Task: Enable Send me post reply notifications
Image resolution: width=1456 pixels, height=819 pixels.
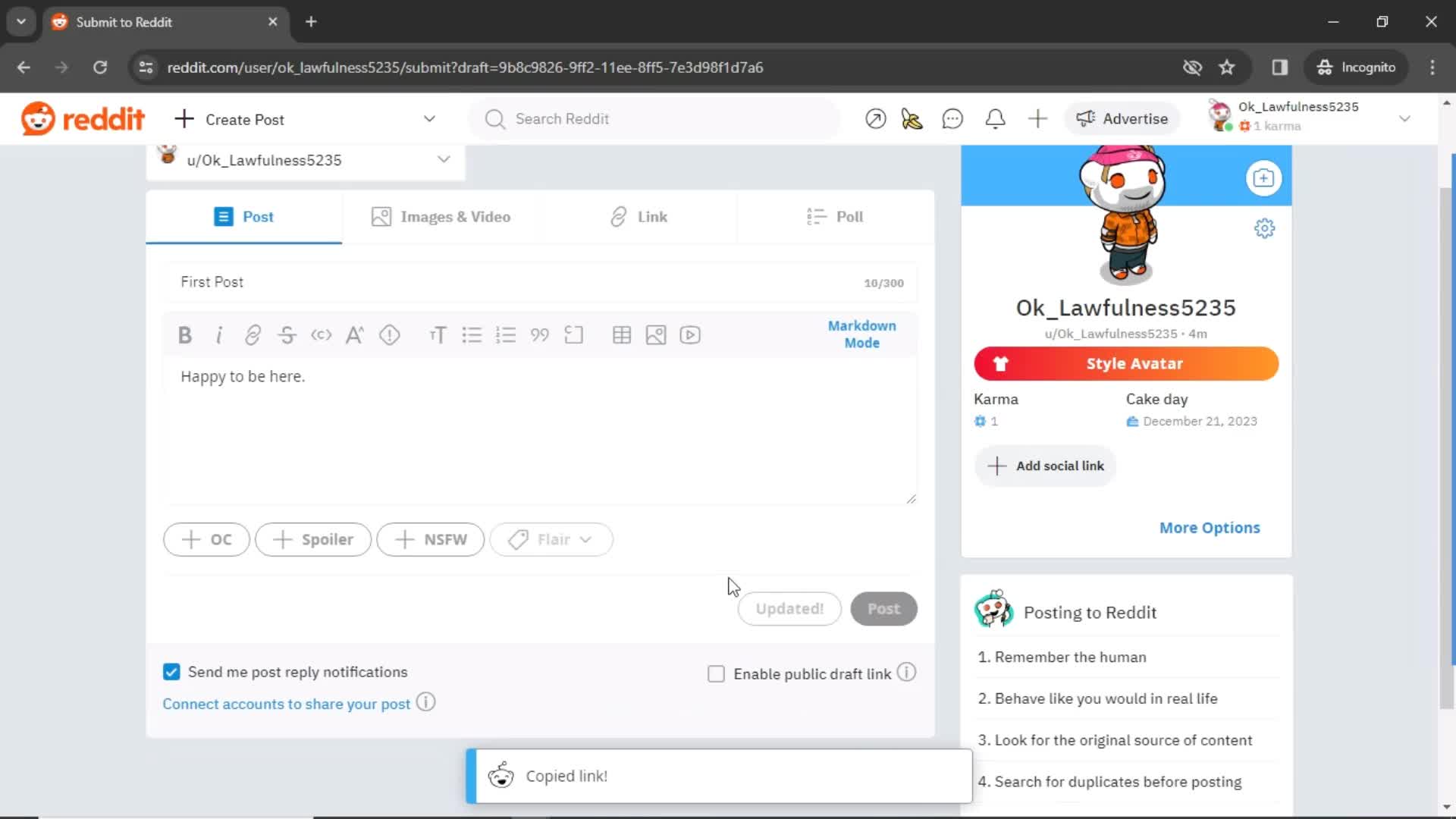Action: click(x=172, y=671)
